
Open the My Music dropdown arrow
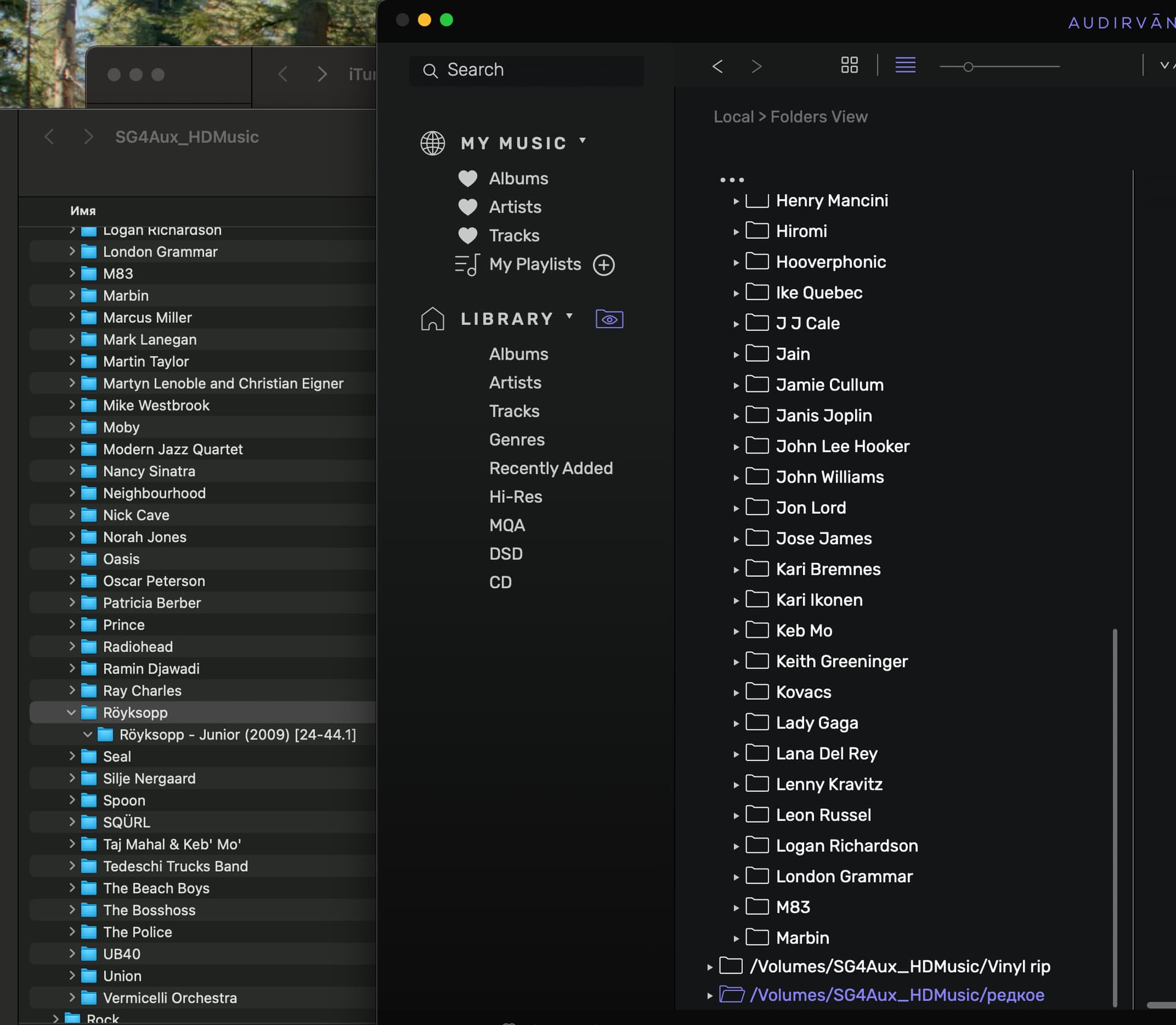(582, 141)
